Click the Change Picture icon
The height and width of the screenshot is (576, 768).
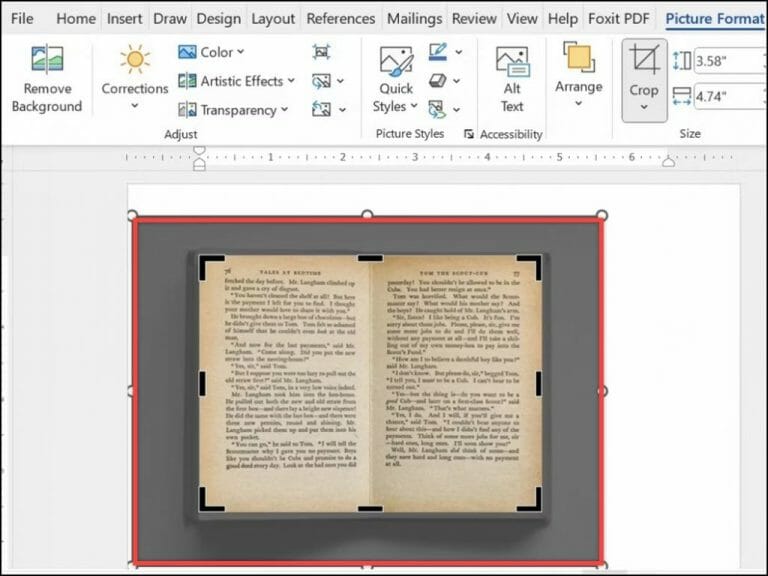[321, 81]
